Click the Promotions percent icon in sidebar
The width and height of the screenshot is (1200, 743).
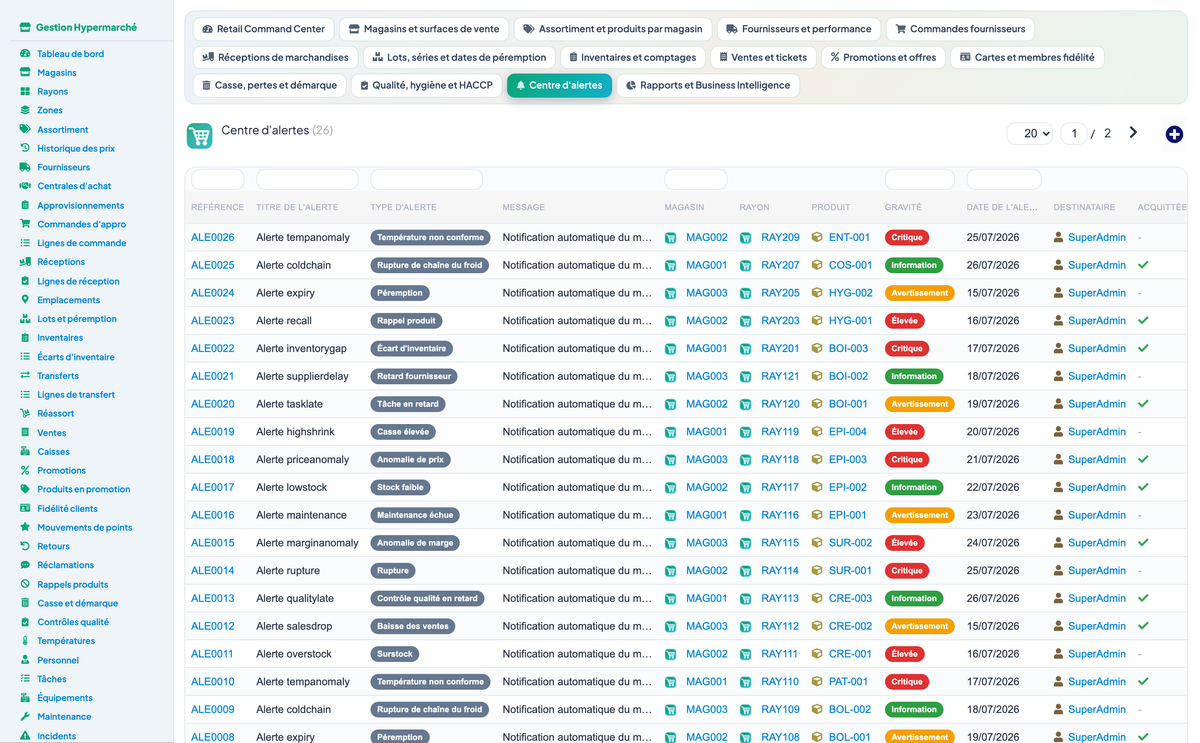coord(25,470)
